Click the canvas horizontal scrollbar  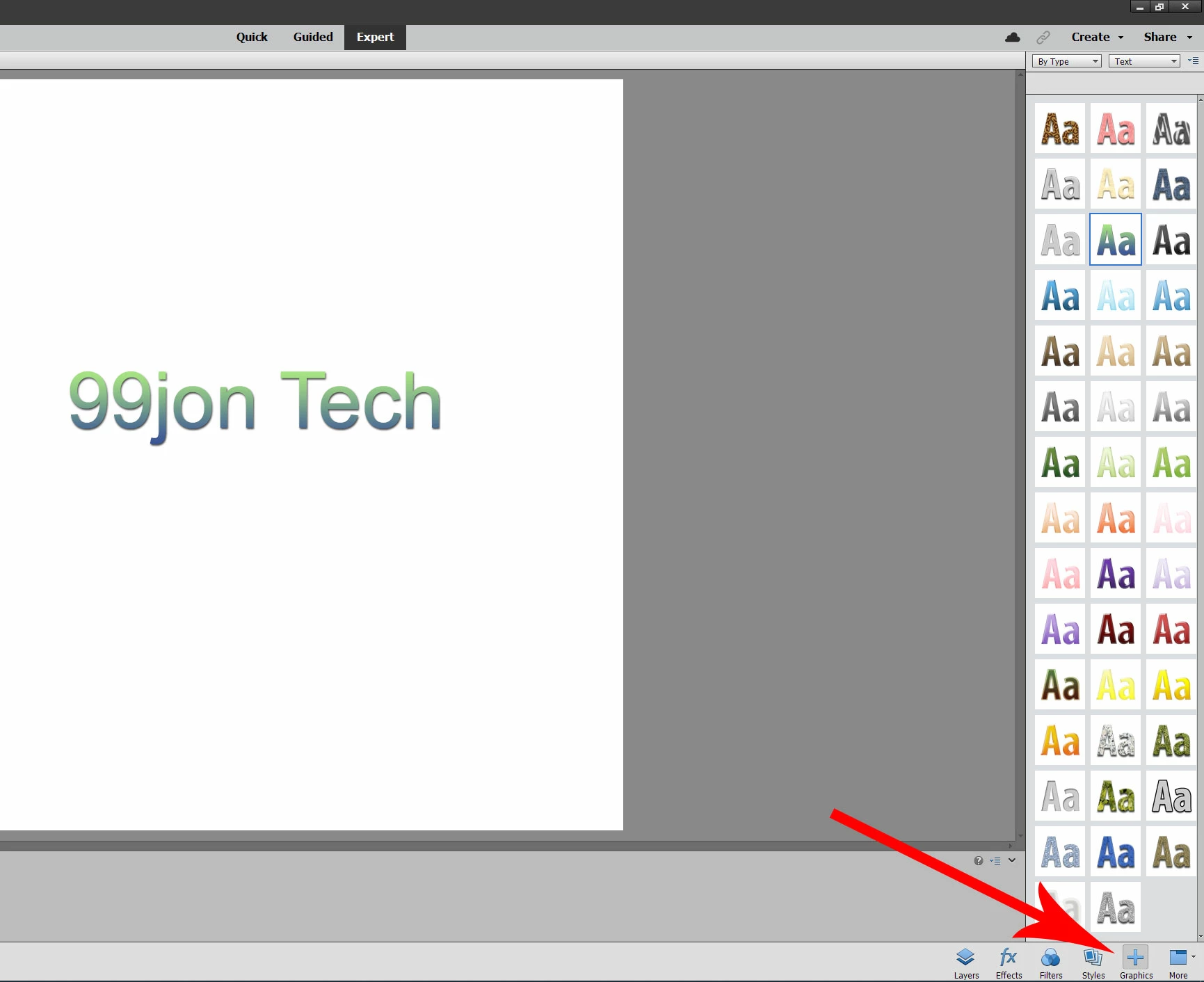(508, 846)
